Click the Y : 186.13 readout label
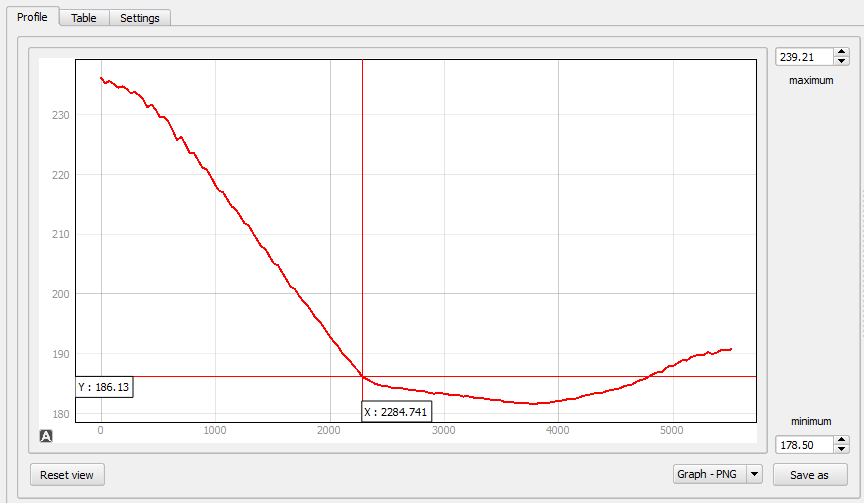The image size is (864, 503). [x=104, y=387]
